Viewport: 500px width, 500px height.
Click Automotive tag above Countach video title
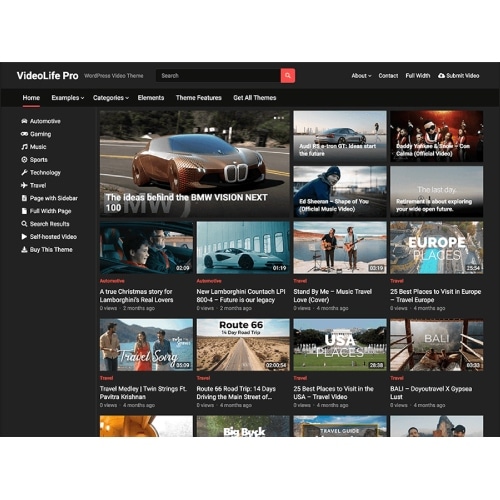209,281
